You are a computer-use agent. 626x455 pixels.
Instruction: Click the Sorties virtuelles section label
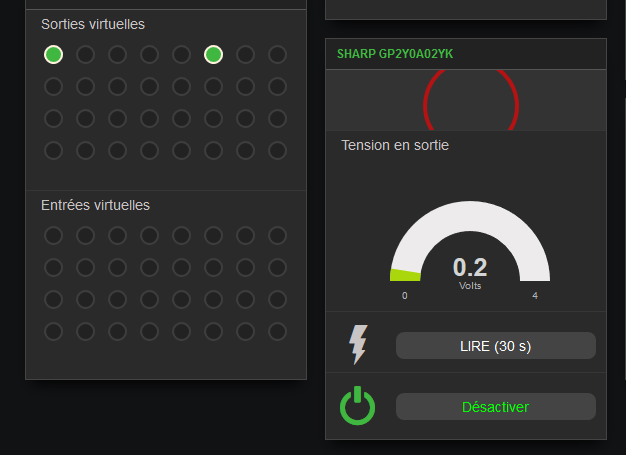coord(93,24)
